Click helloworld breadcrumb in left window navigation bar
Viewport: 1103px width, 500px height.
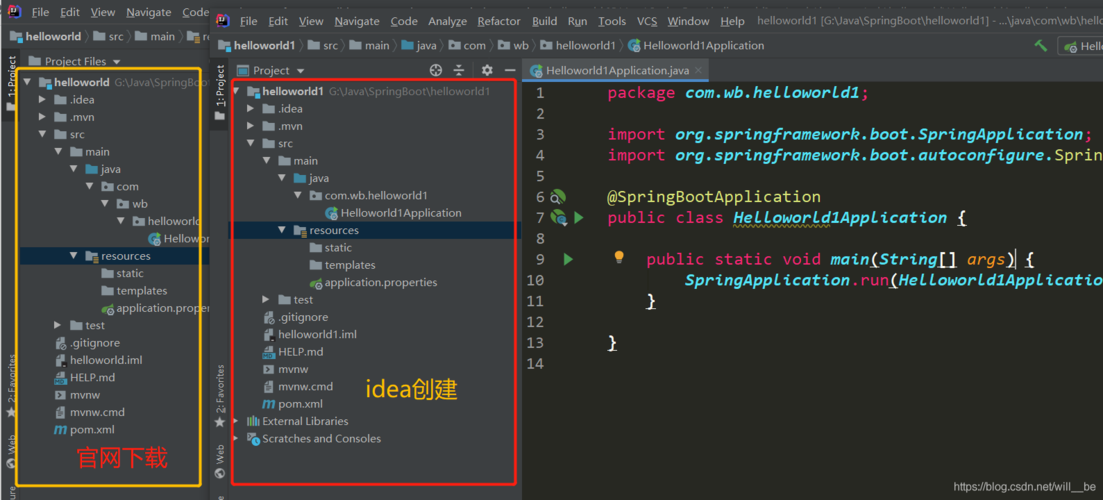[46, 36]
